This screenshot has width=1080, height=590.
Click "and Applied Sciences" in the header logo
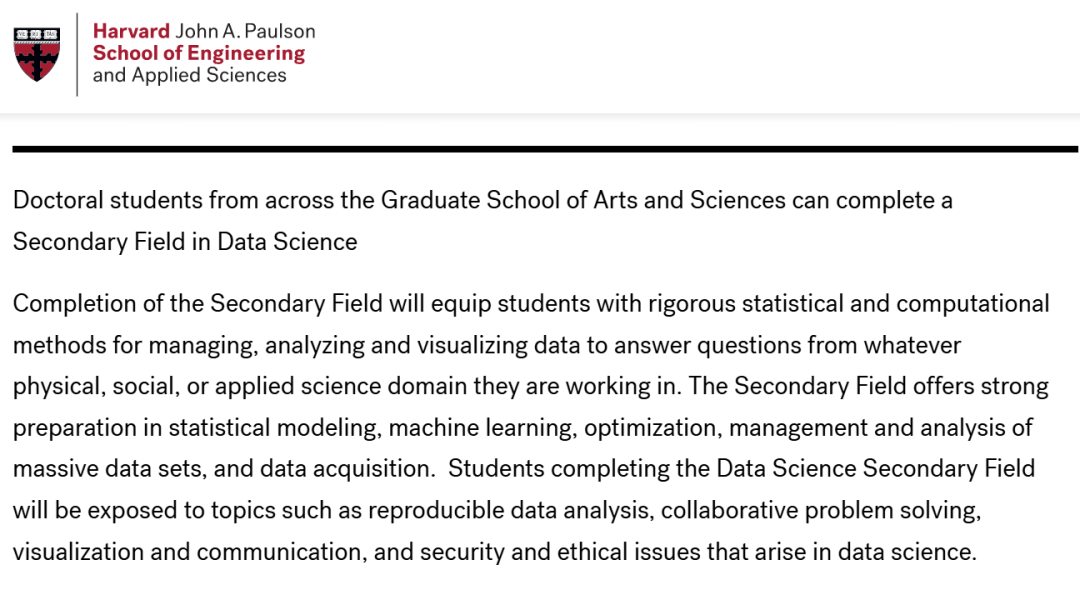point(189,76)
